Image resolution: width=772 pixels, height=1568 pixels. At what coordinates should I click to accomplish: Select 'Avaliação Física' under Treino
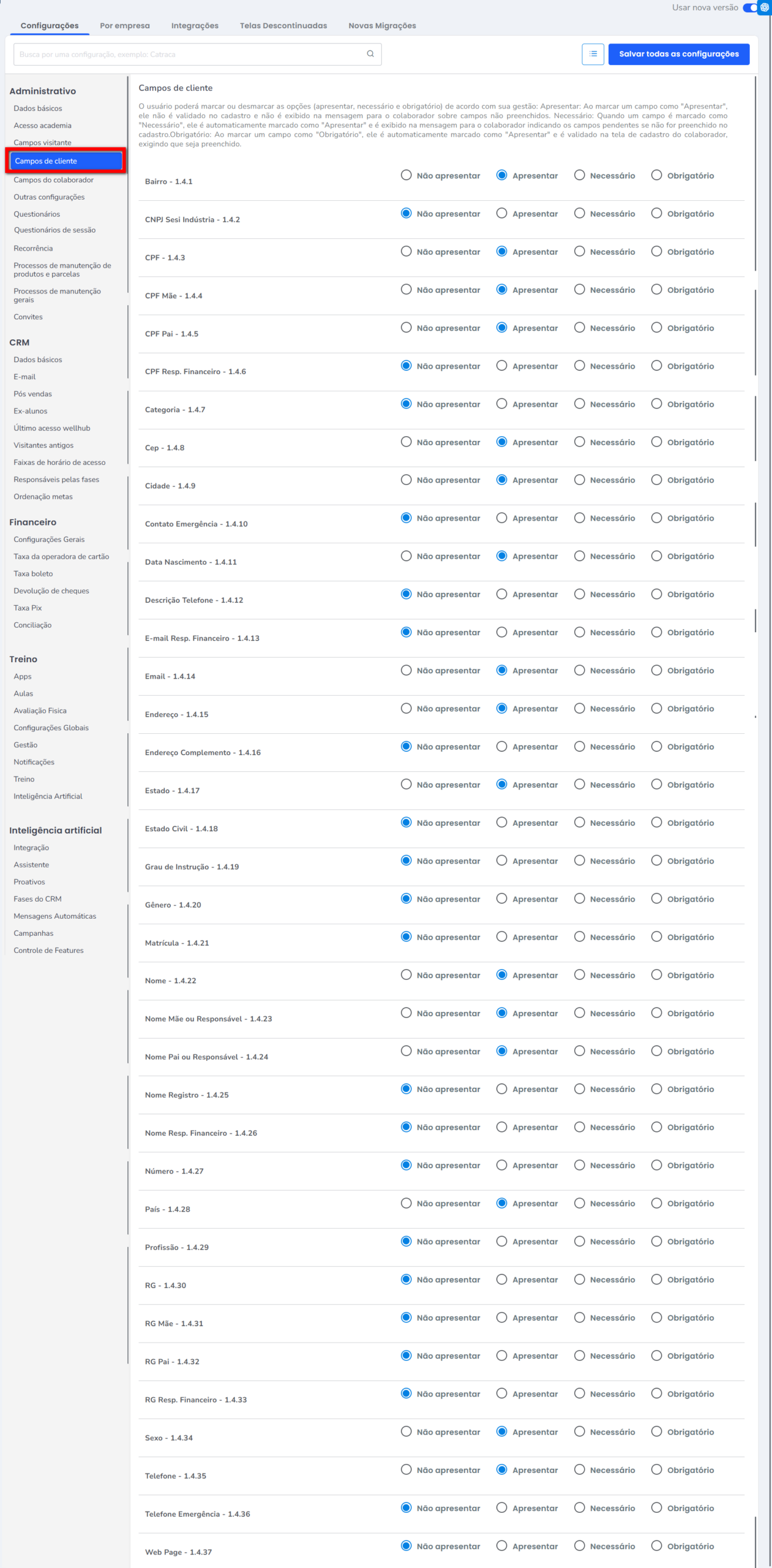(x=40, y=710)
